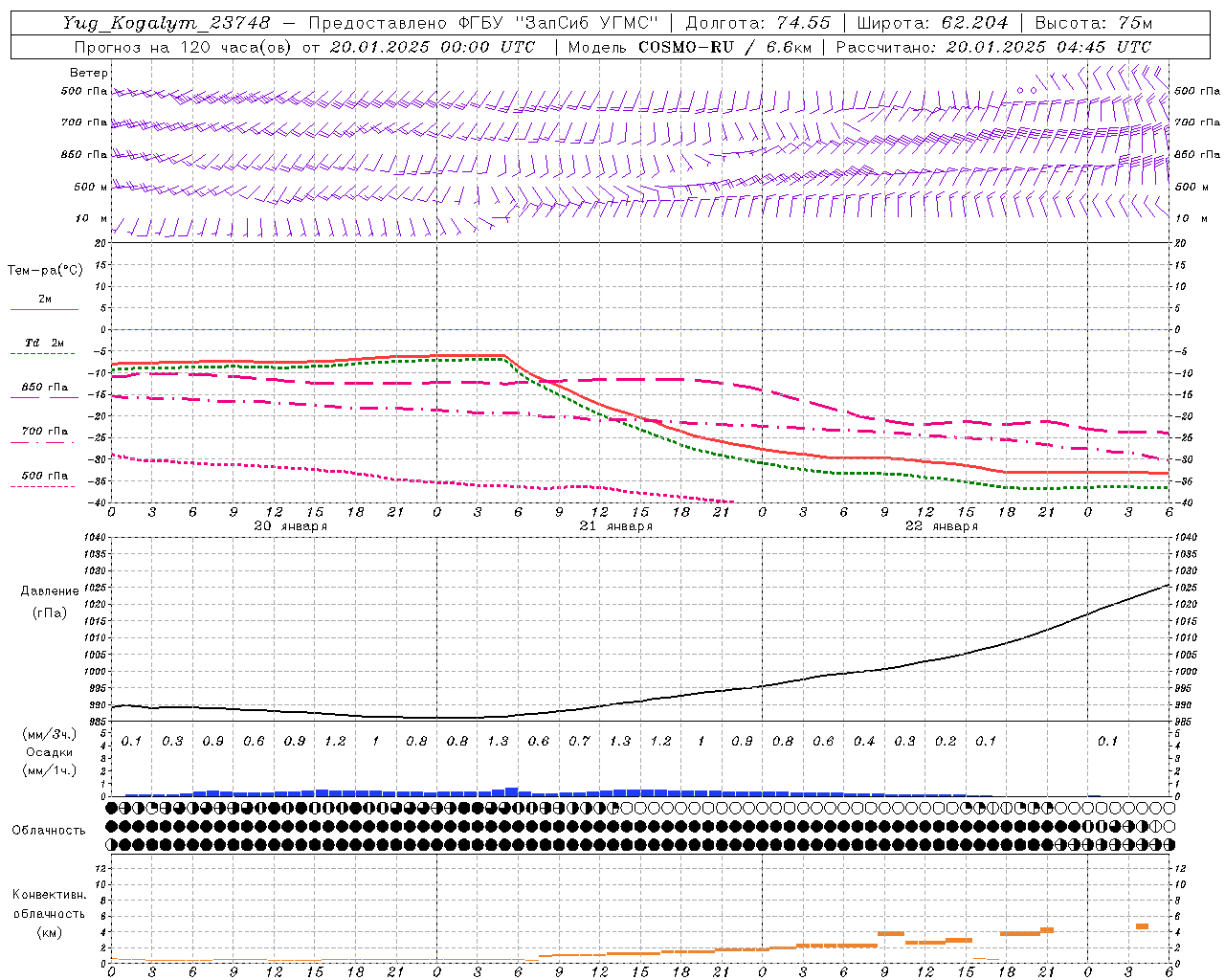Click 'Прогноз на 120 часа(ов)' forecast text
1225x980 pixels.
[x=184, y=47]
